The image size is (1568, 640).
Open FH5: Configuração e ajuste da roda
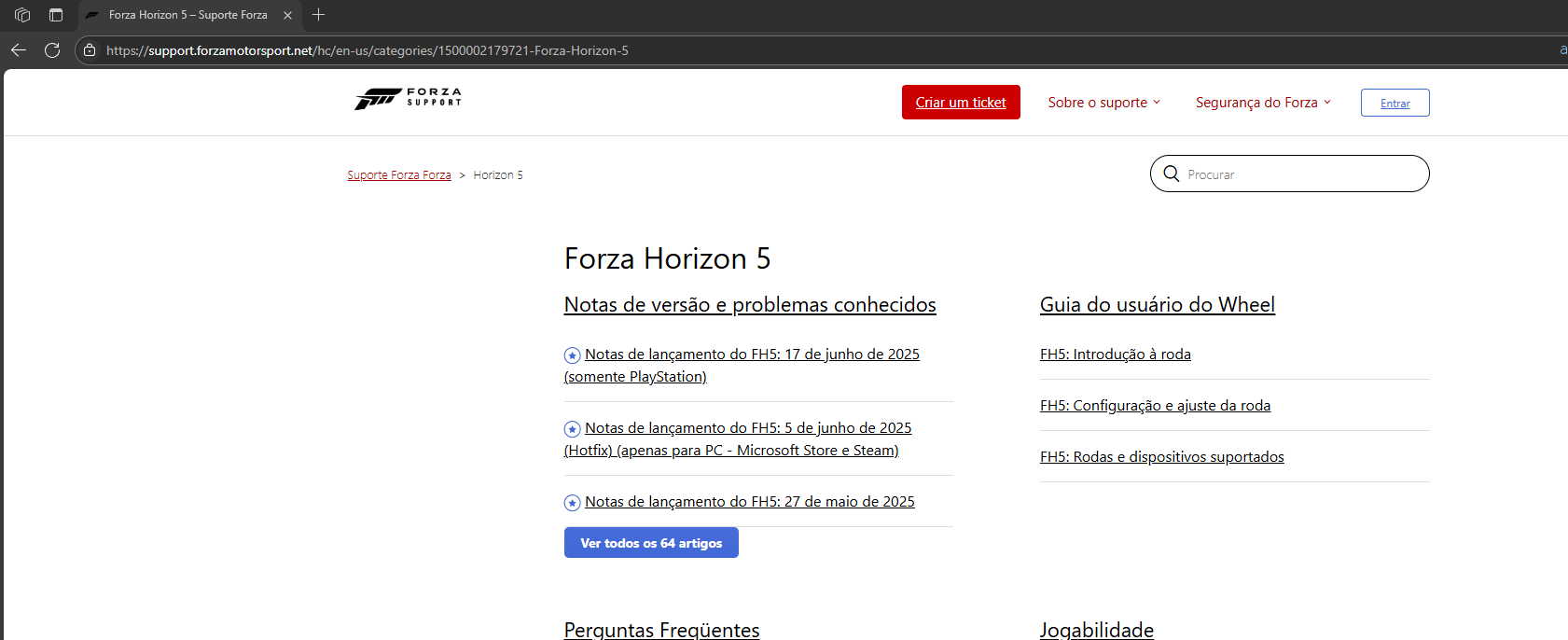point(1156,406)
